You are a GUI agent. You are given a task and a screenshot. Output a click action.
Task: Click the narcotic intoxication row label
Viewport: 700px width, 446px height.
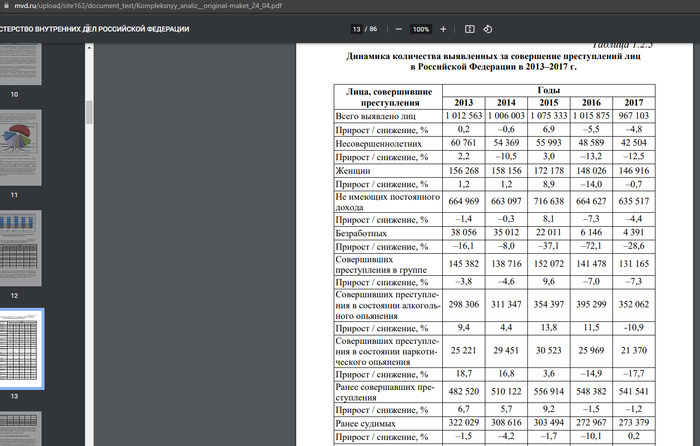(387, 351)
